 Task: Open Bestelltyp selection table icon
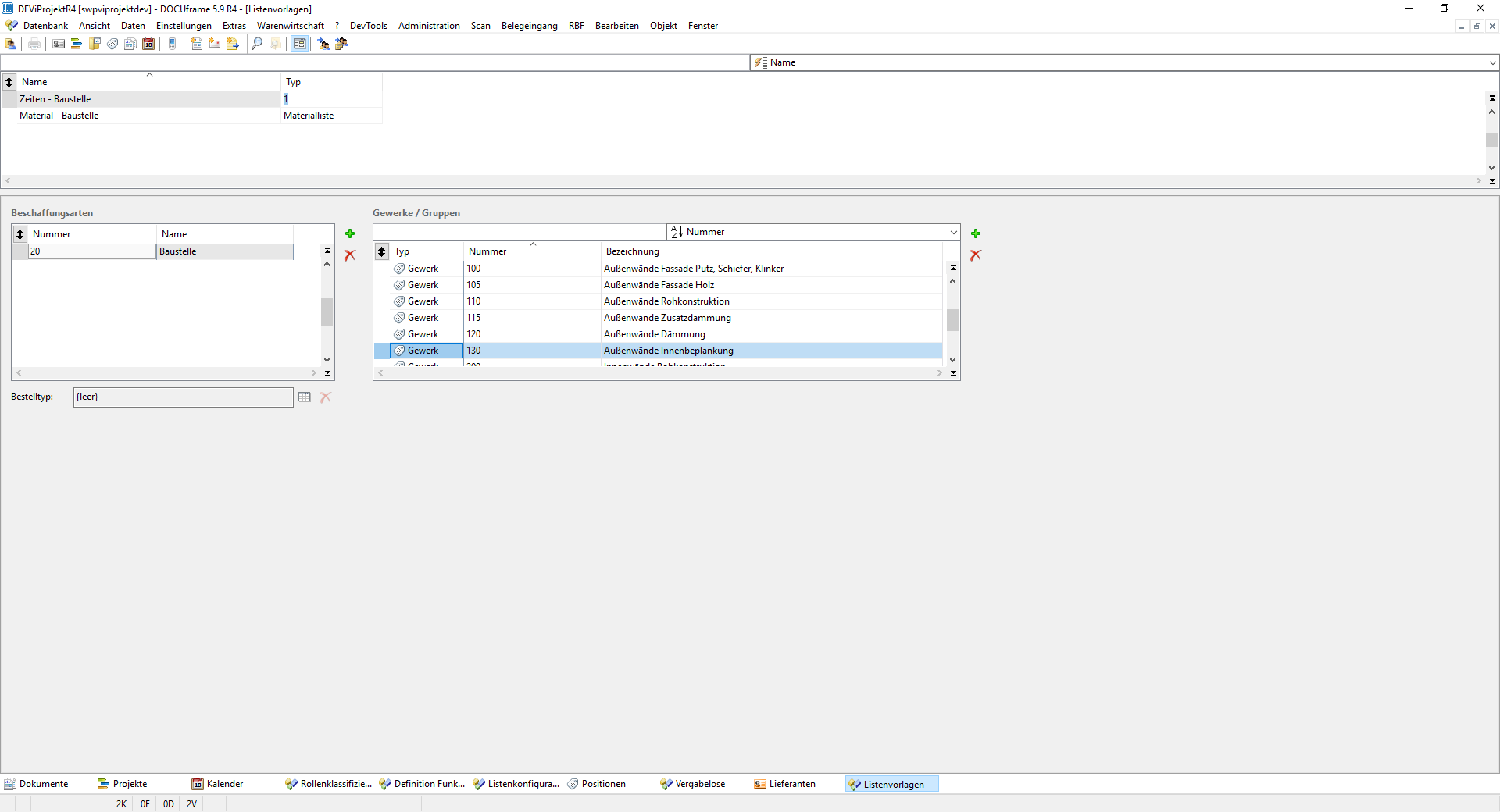click(x=305, y=397)
